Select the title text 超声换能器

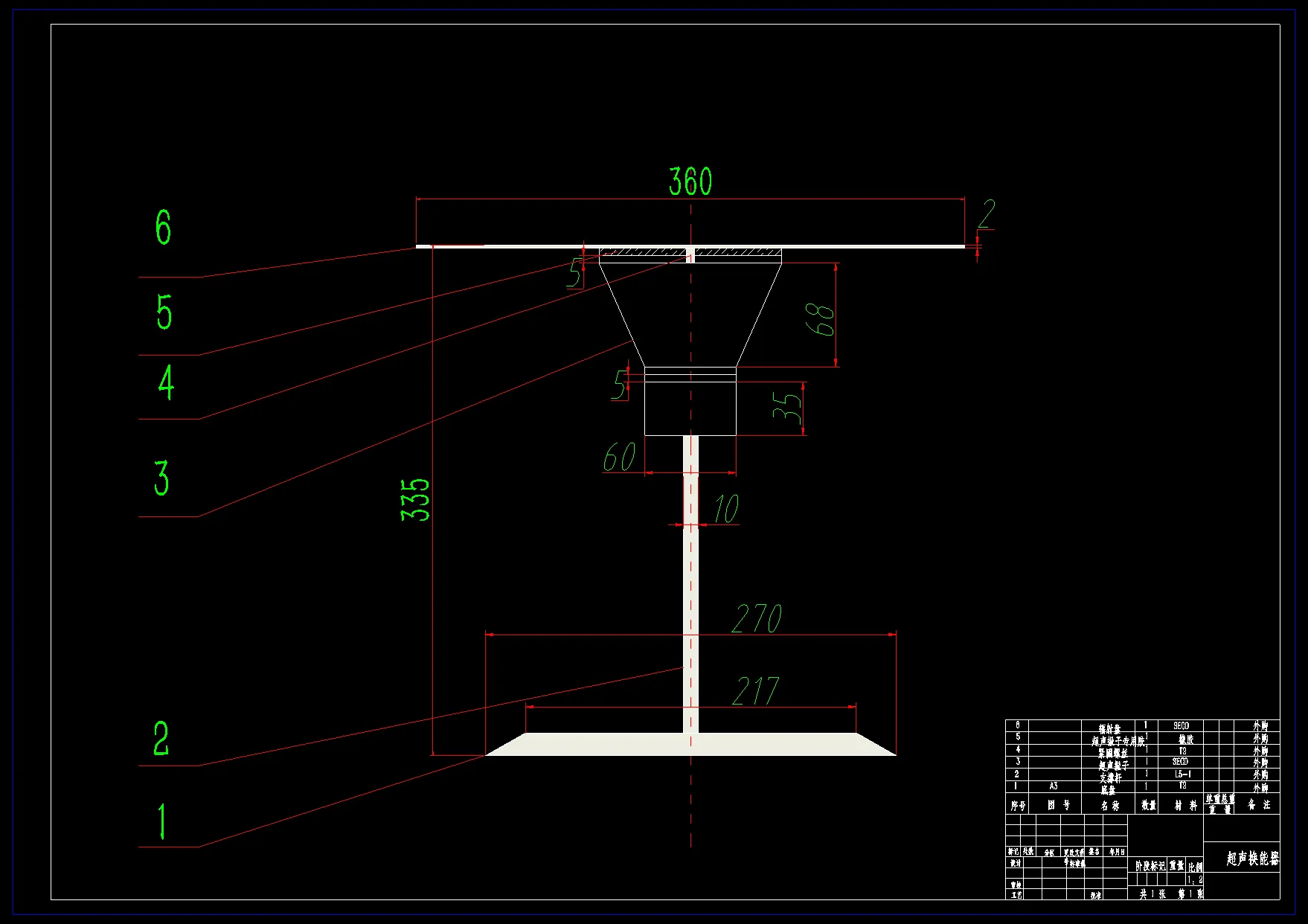click(x=1253, y=858)
